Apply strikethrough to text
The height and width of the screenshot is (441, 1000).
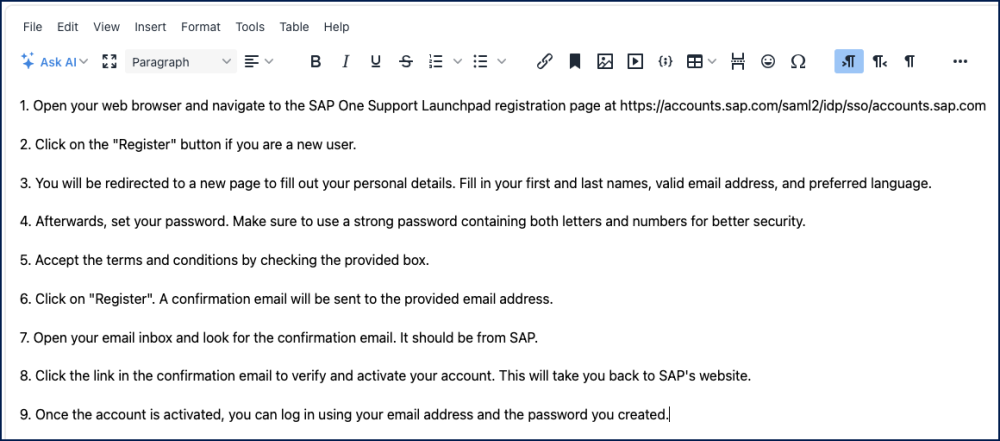point(406,62)
